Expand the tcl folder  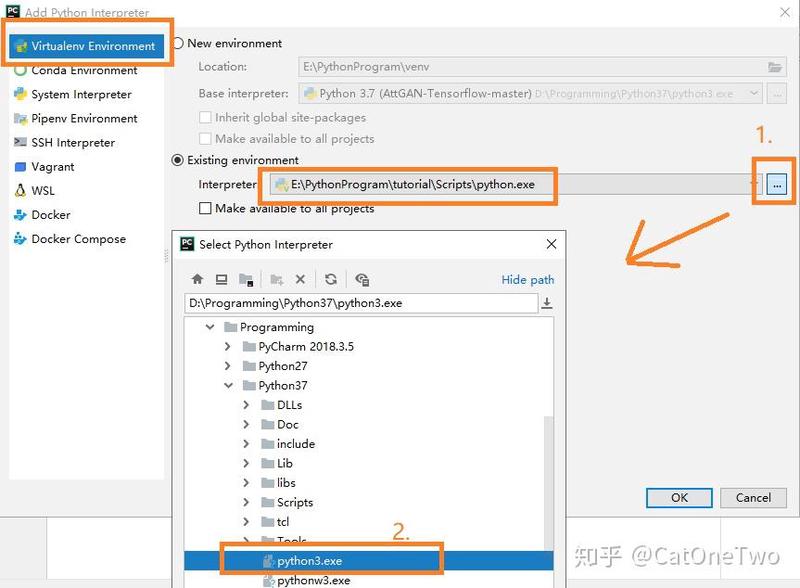[246, 522]
